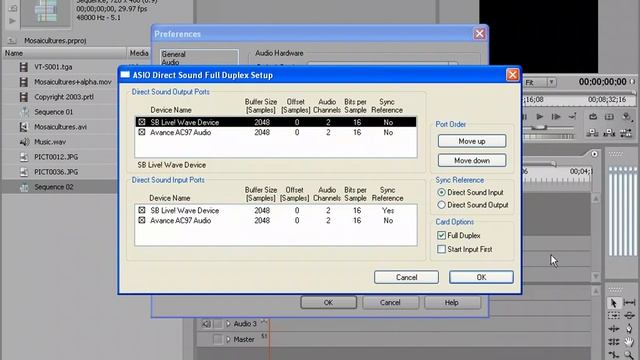The width and height of the screenshot is (640, 360).
Task: Click the Media column header
Action: point(139,53)
